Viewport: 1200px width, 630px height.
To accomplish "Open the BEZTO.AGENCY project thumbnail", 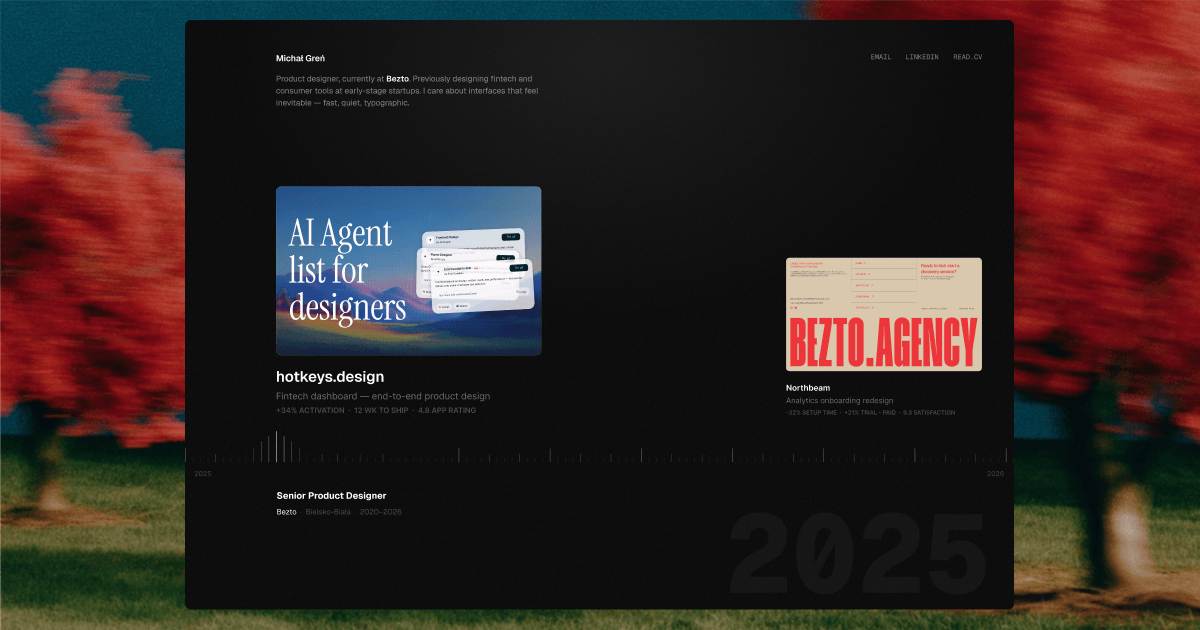I will [884, 314].
